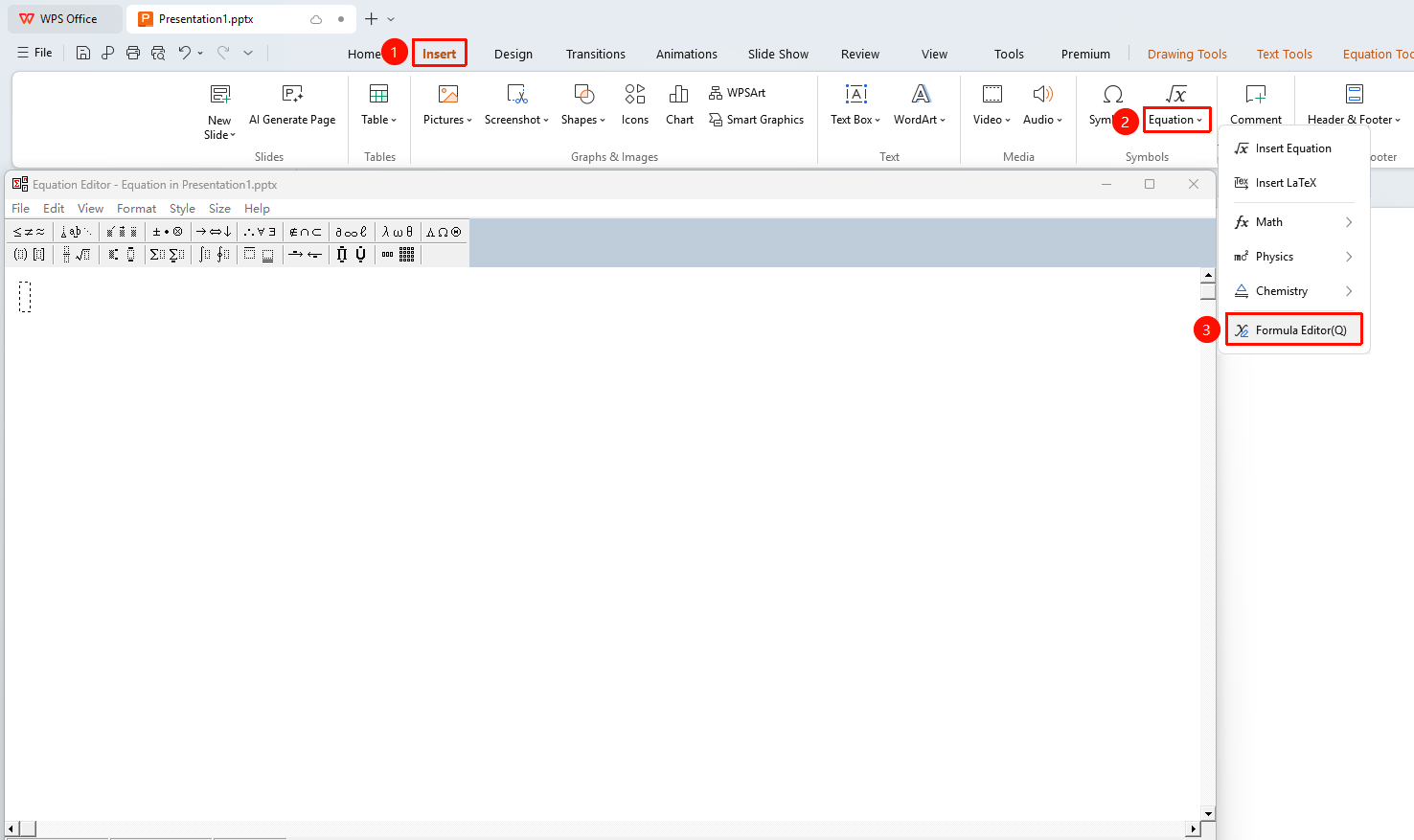Image resolution: width=1414 pixels, height=840 pixels.
Task: Switch to the Transitions tab
Action: tap(596, 55)
